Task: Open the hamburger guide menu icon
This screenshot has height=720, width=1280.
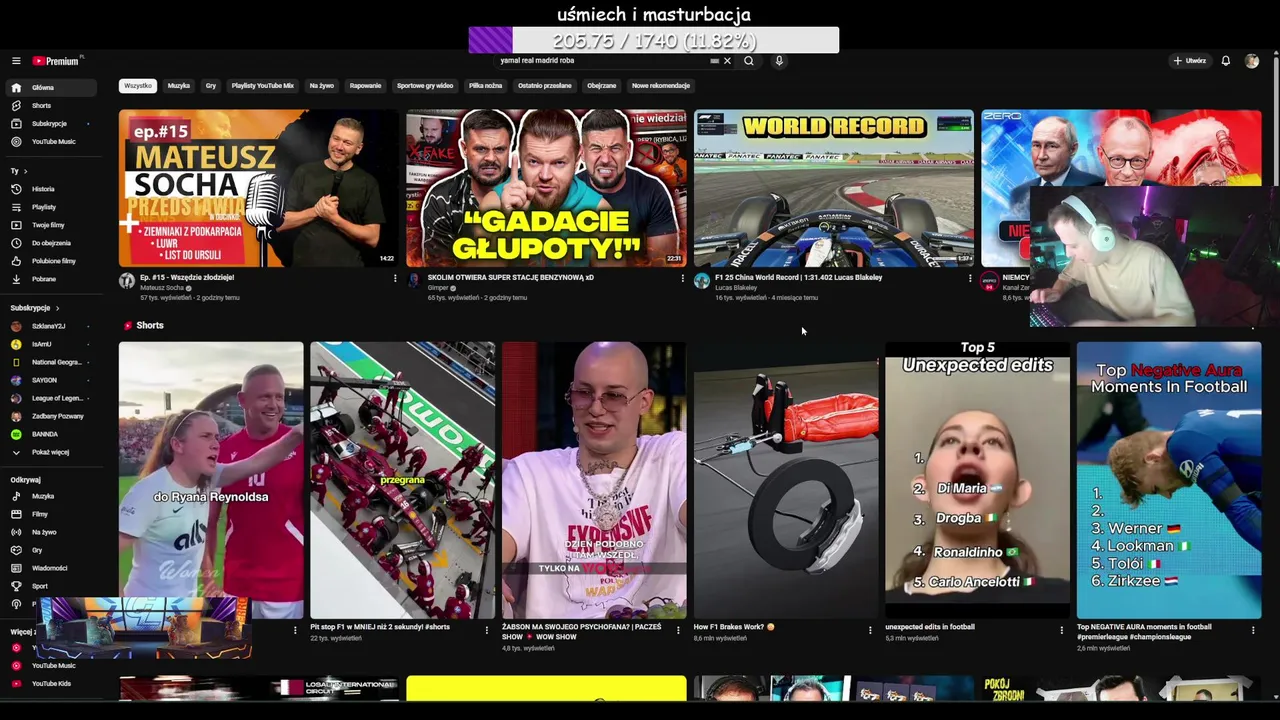Action: (16, 61)
